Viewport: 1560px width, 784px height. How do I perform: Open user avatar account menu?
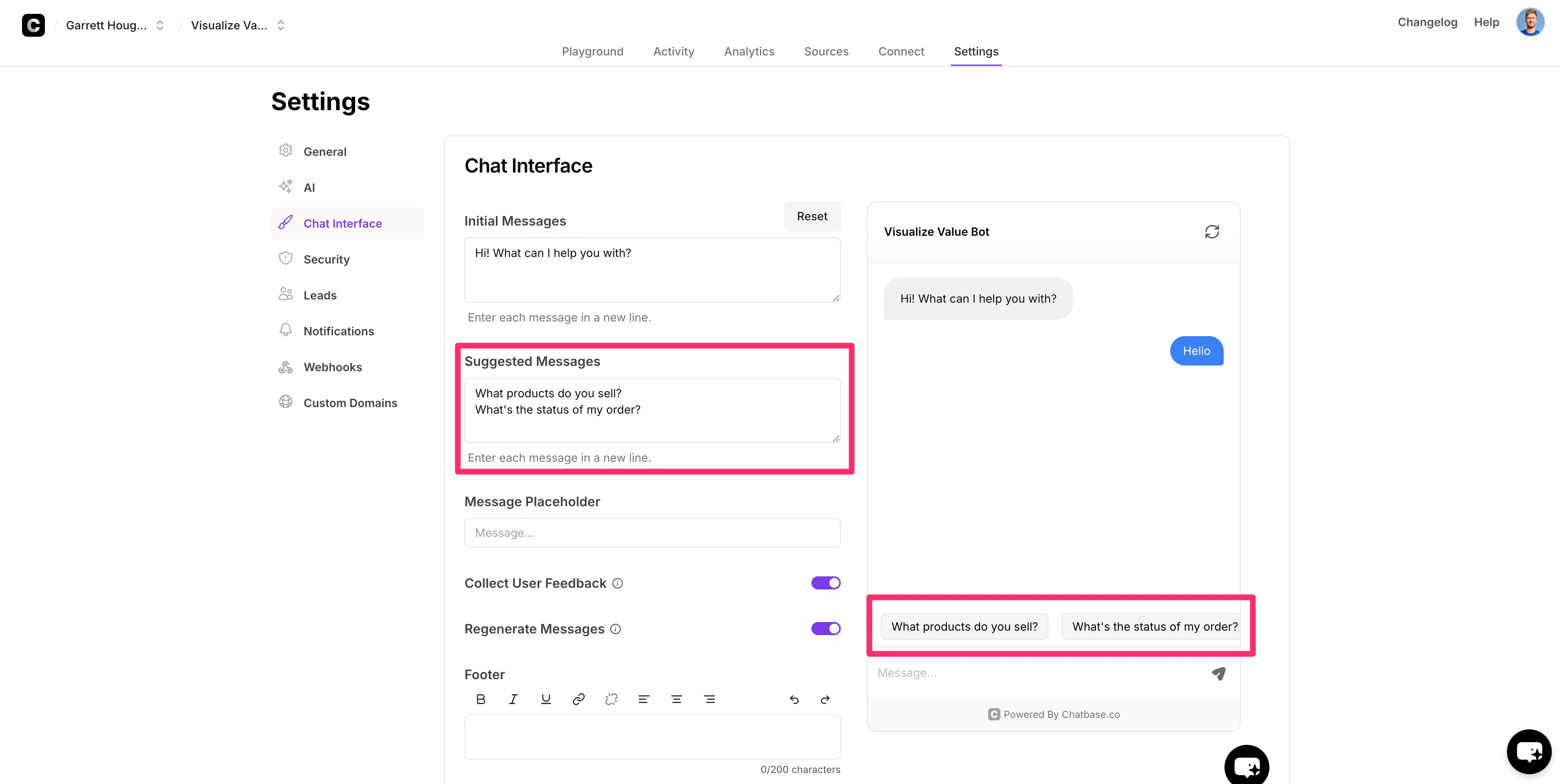(1530, 22)
